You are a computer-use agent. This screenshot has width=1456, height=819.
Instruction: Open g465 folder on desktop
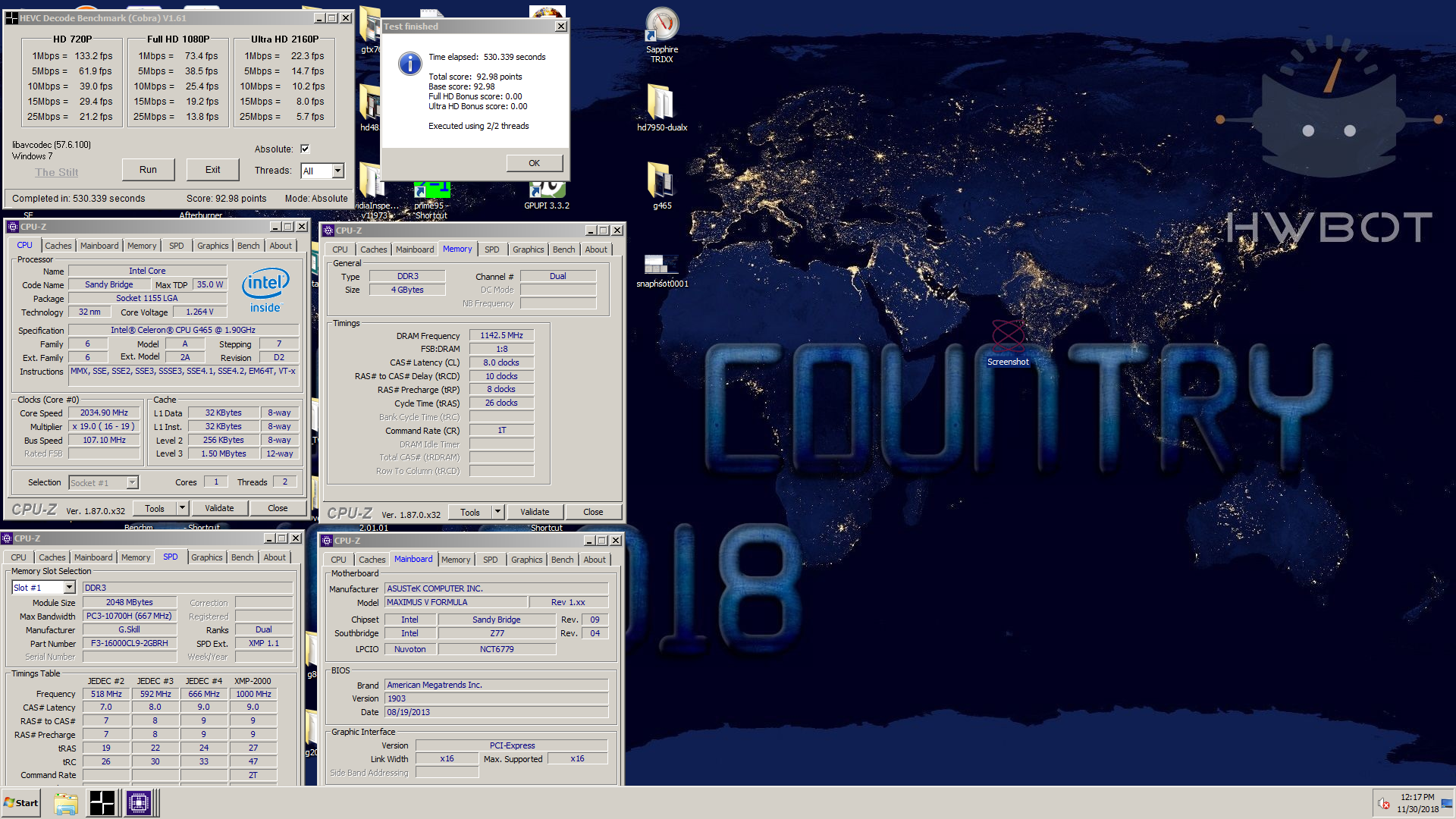point(662,186)
